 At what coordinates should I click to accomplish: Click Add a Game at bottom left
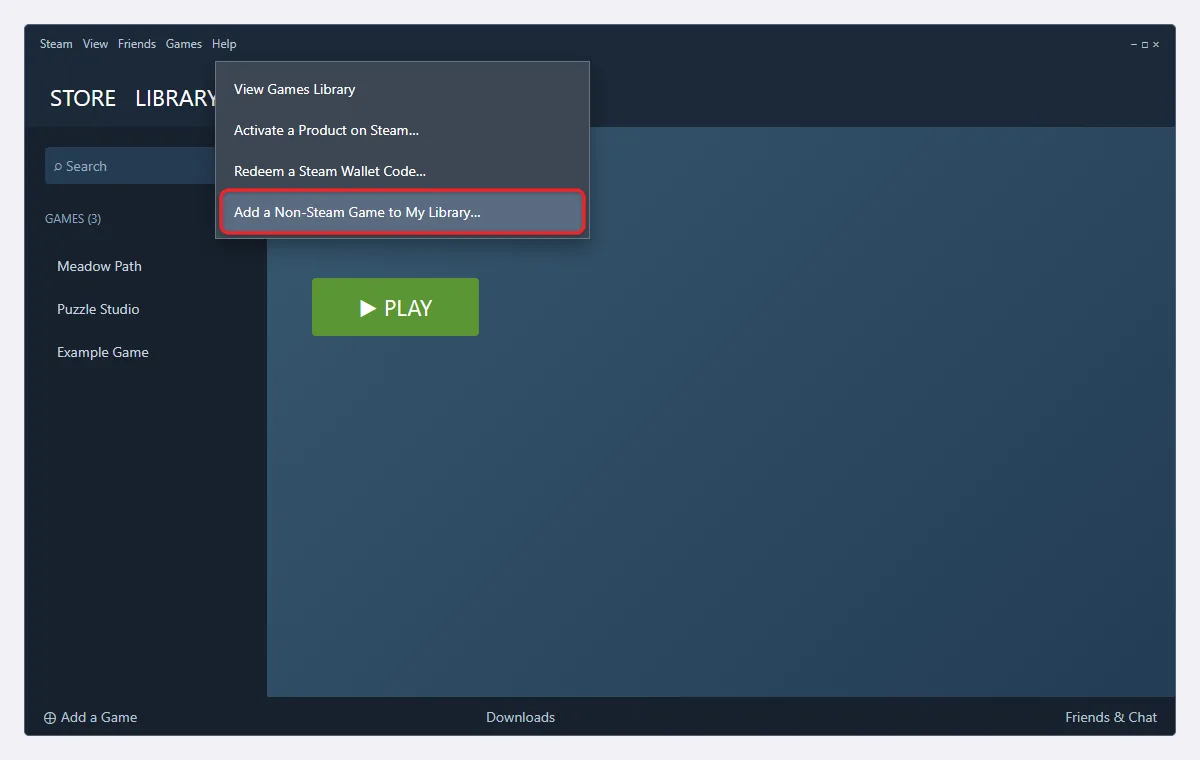pos(91,717)
